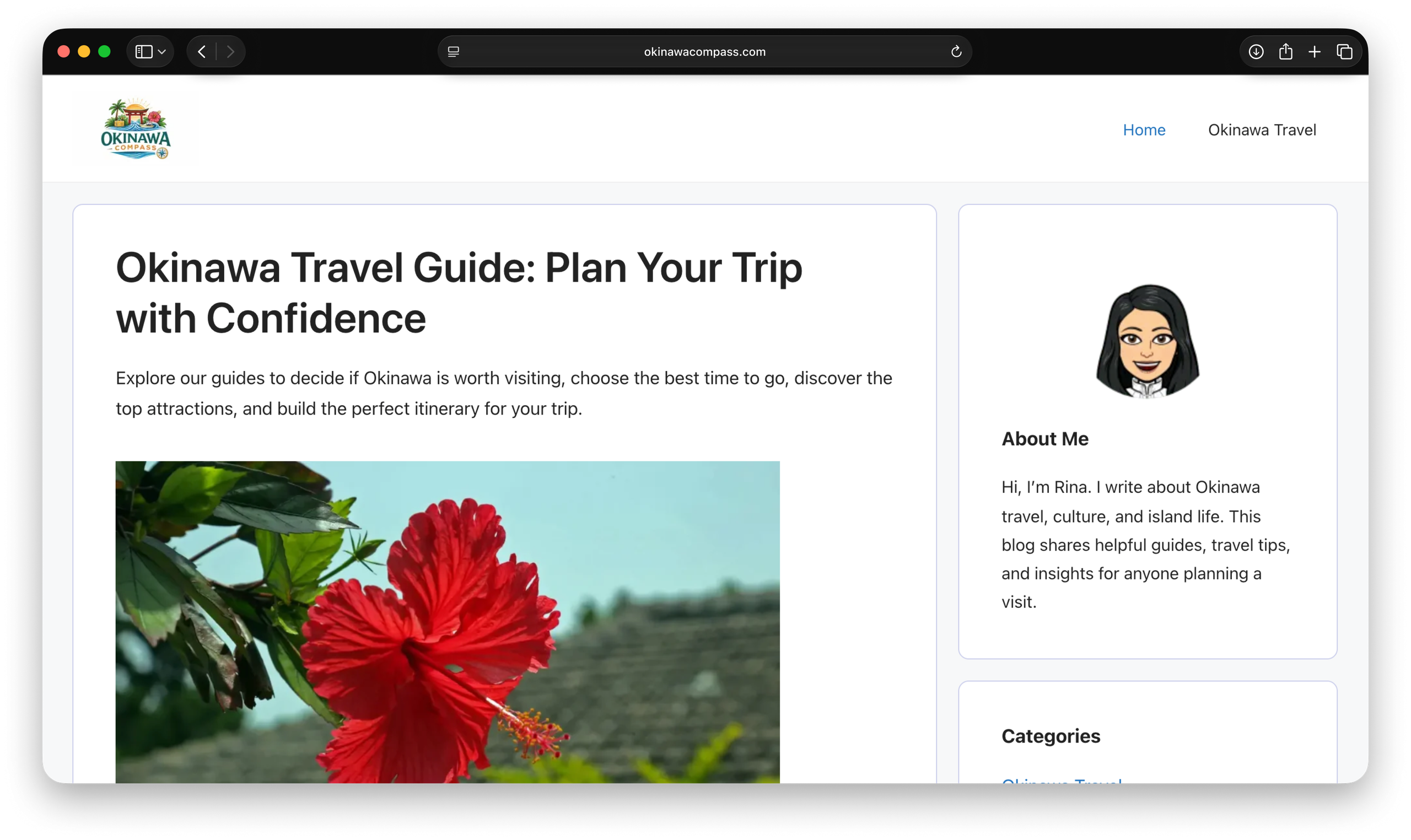The width and height of the screenshot is (1411, 840).
Task: Click the Categories heading
Action: [x=1051, y=735]
